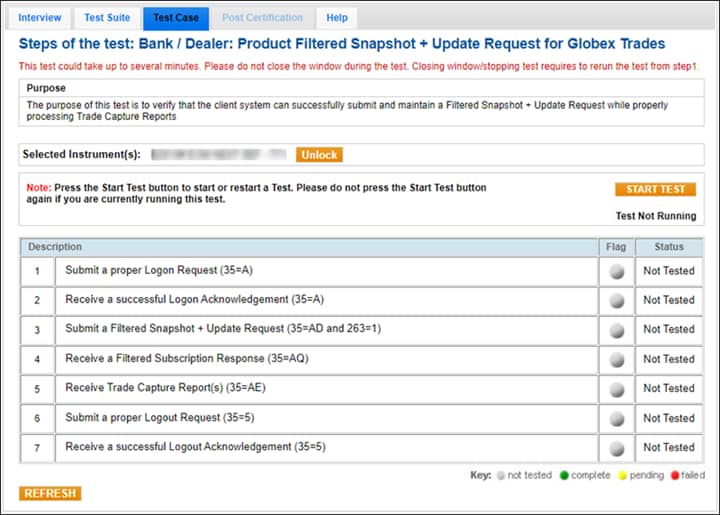Image resolution: width=720 pixels, height=515 pixels.
Task: Select the Test Case tab
Action: pyautogui.click(x=176, y=18)
